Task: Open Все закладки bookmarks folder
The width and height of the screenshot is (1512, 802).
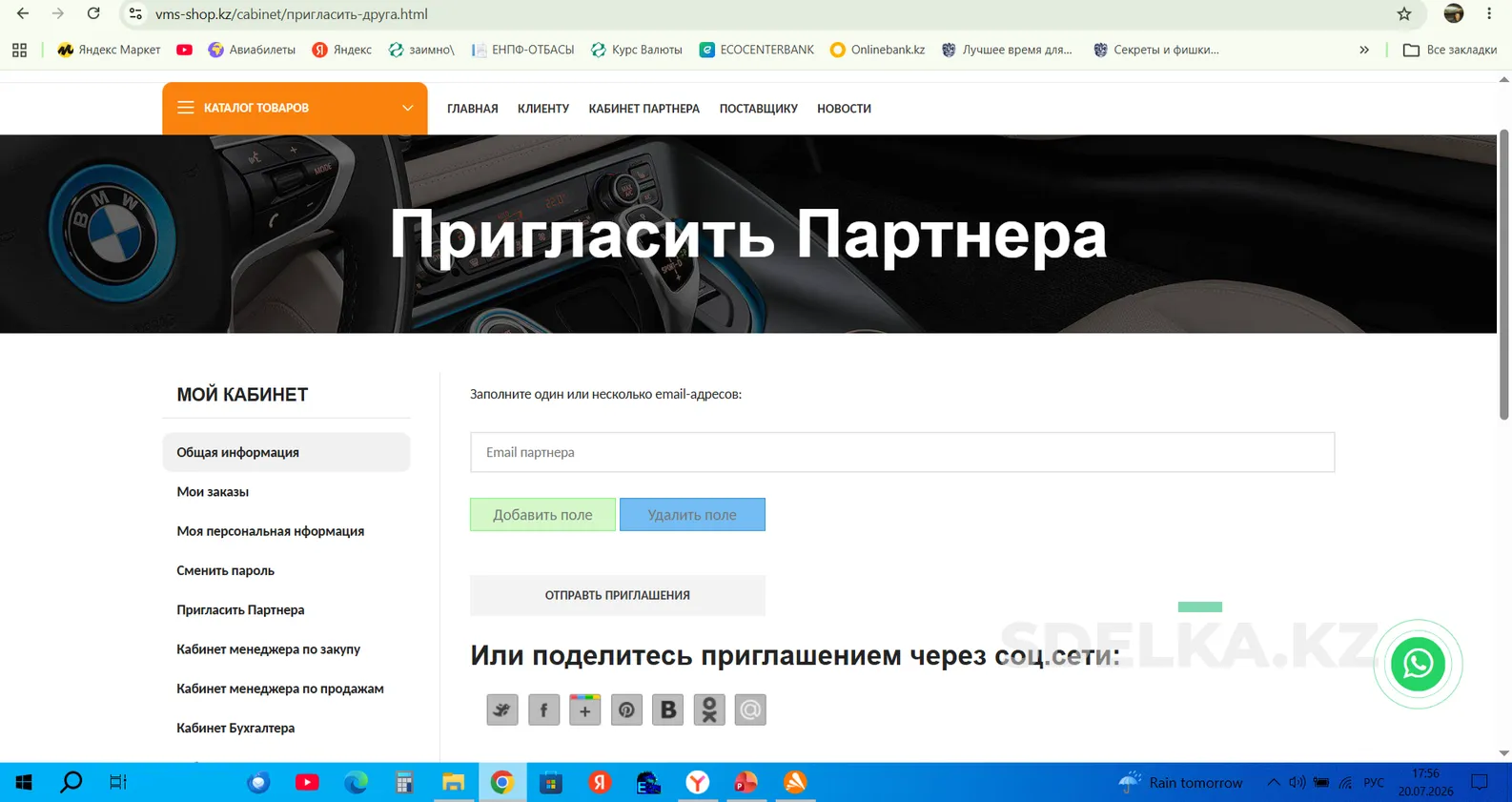Action: click(x=1450, y=50)
